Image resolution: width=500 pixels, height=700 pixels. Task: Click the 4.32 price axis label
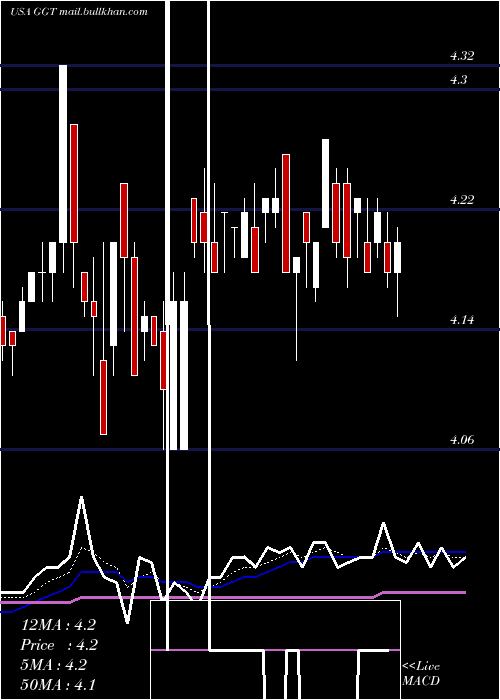(462, 56)
